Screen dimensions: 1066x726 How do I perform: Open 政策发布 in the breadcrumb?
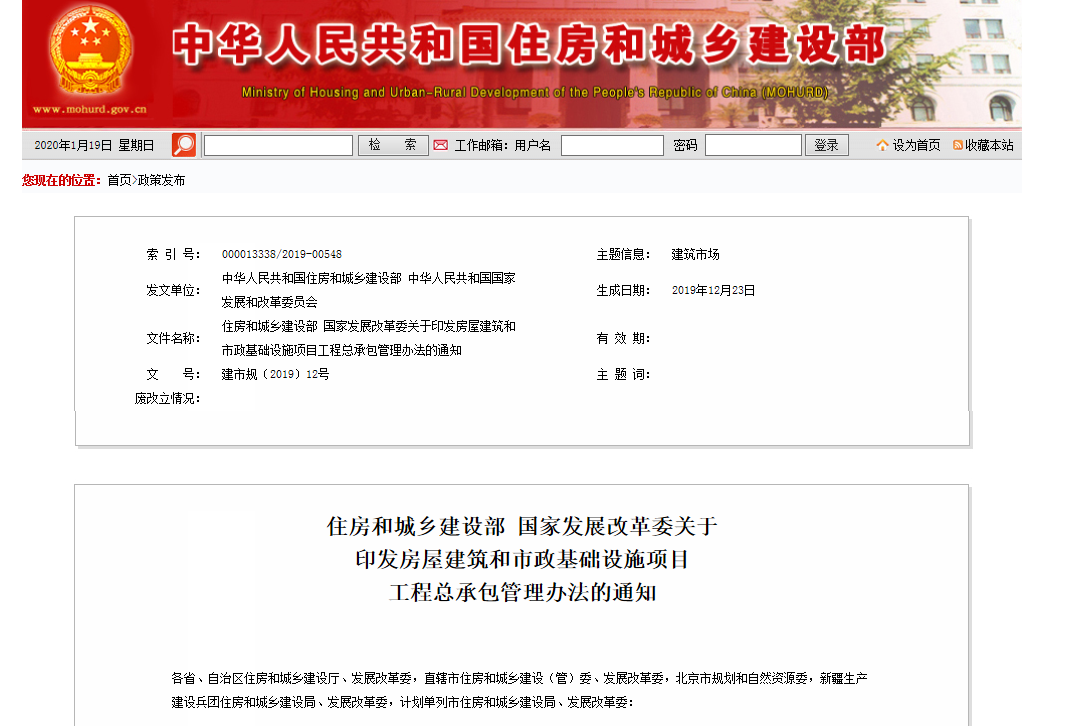(161, 181)
